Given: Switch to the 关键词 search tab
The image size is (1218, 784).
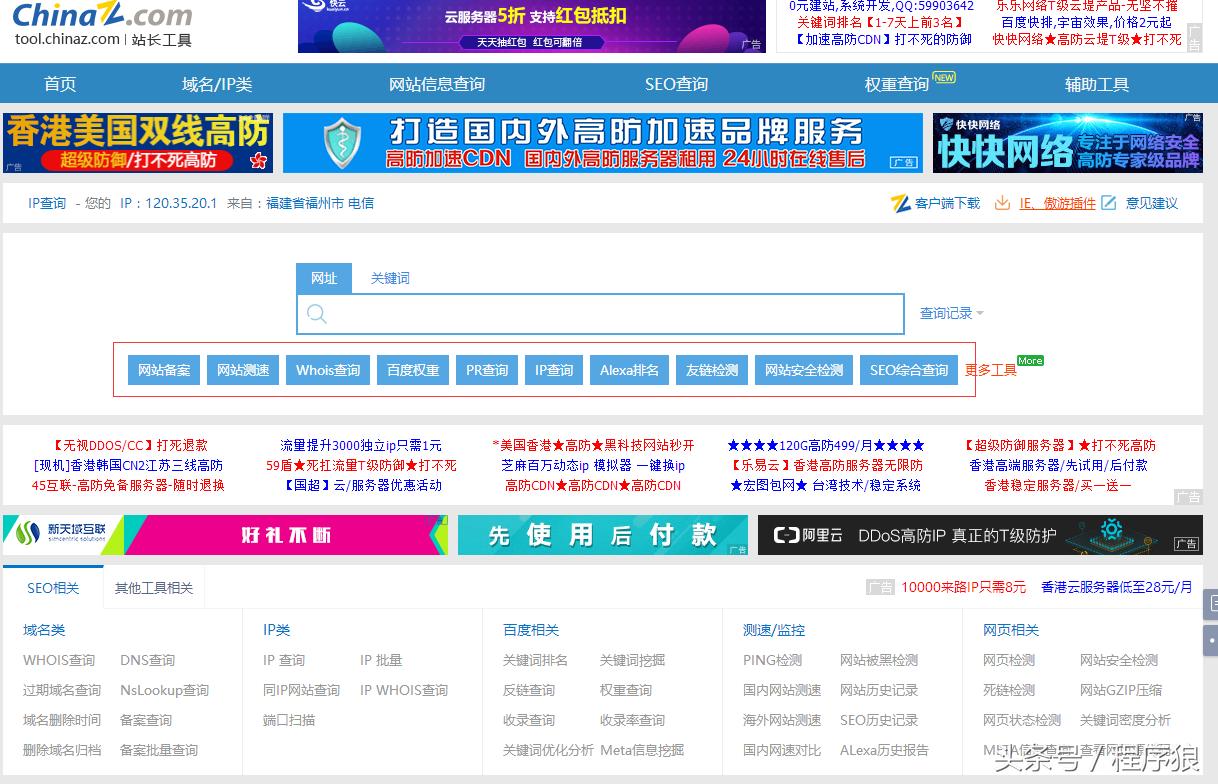Looking at the screenshot, I should click(x=389, y=279).
